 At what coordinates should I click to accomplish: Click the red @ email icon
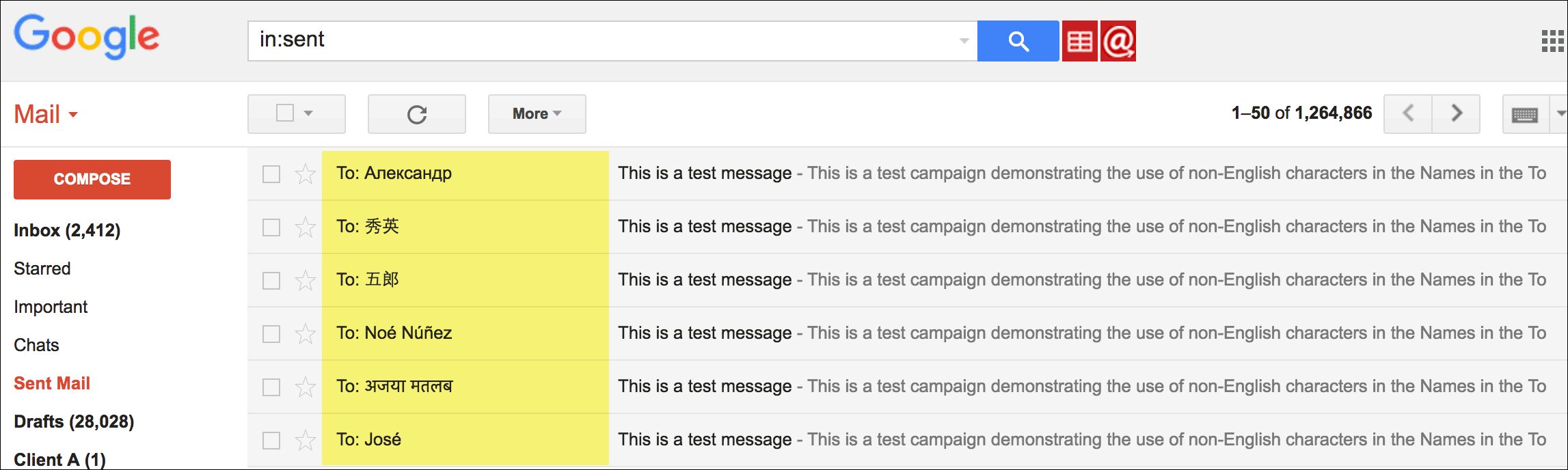coord(1118,41)
